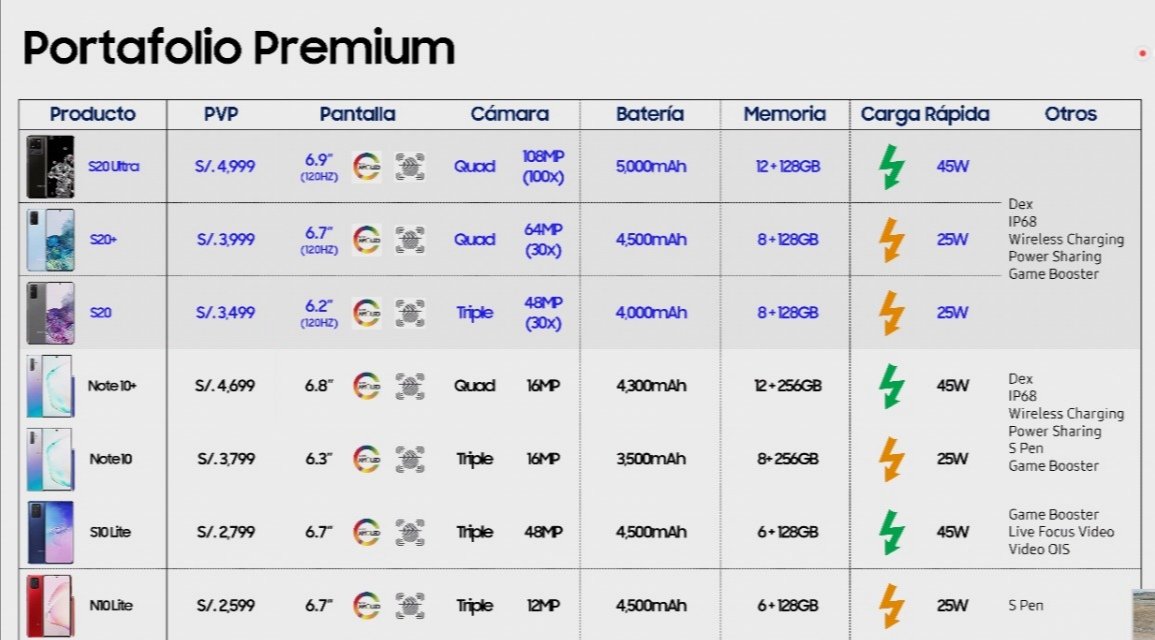Click the S/. 4,999 price
Image resolution: width=1155 pixels, height=640 pixels.
(x=225, y=166)
